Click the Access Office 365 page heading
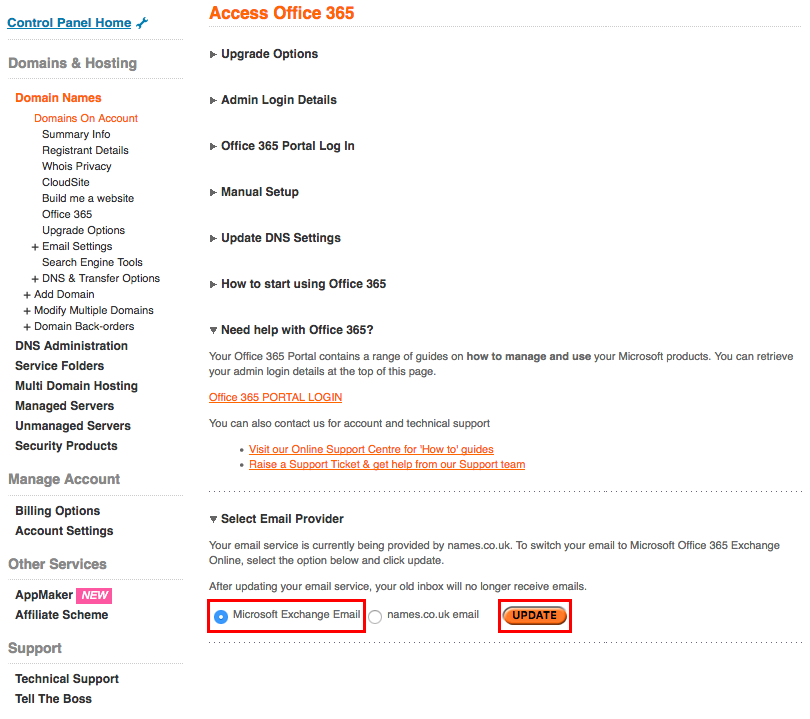810x719 pixels. pos(282,13)
